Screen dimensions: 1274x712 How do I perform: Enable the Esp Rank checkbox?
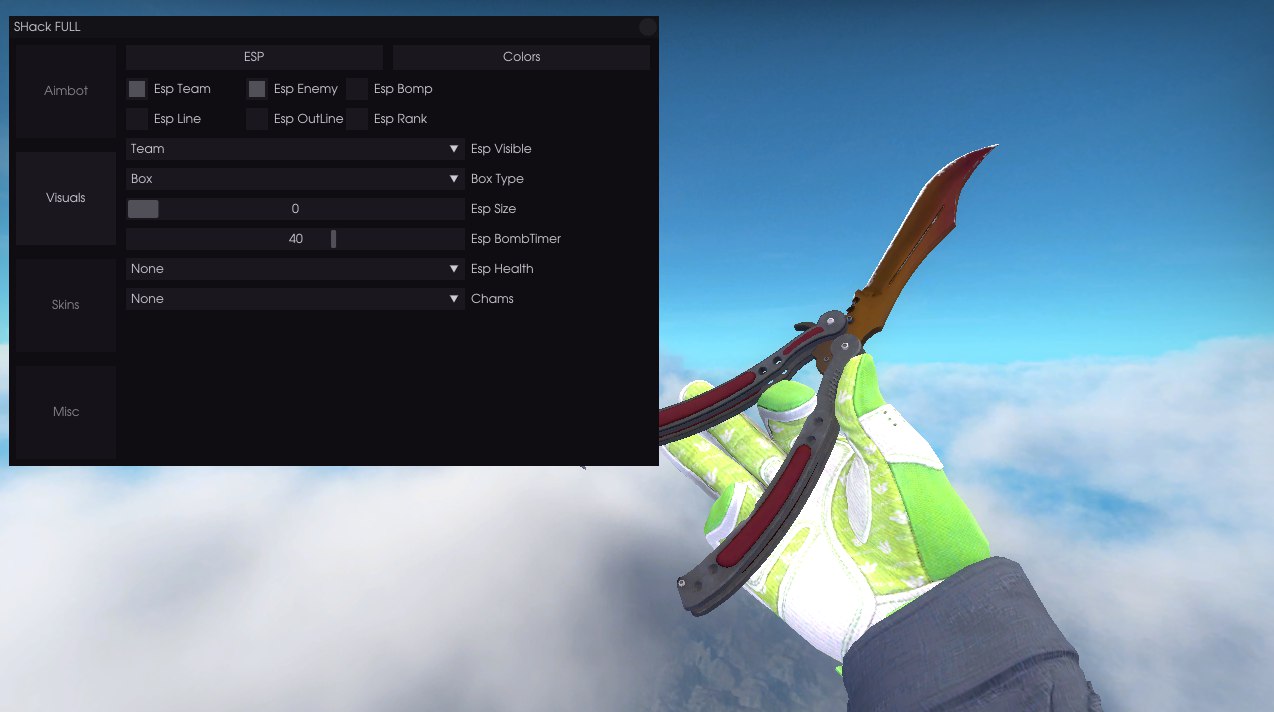tap(357, 119)
